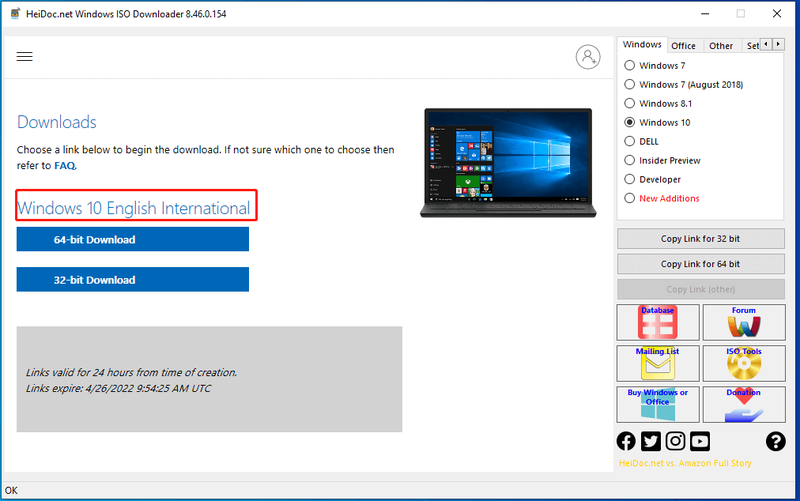Click the Windows 10 English International heading
The height and width of the screenshot is (501, 800).
point(134,208)
